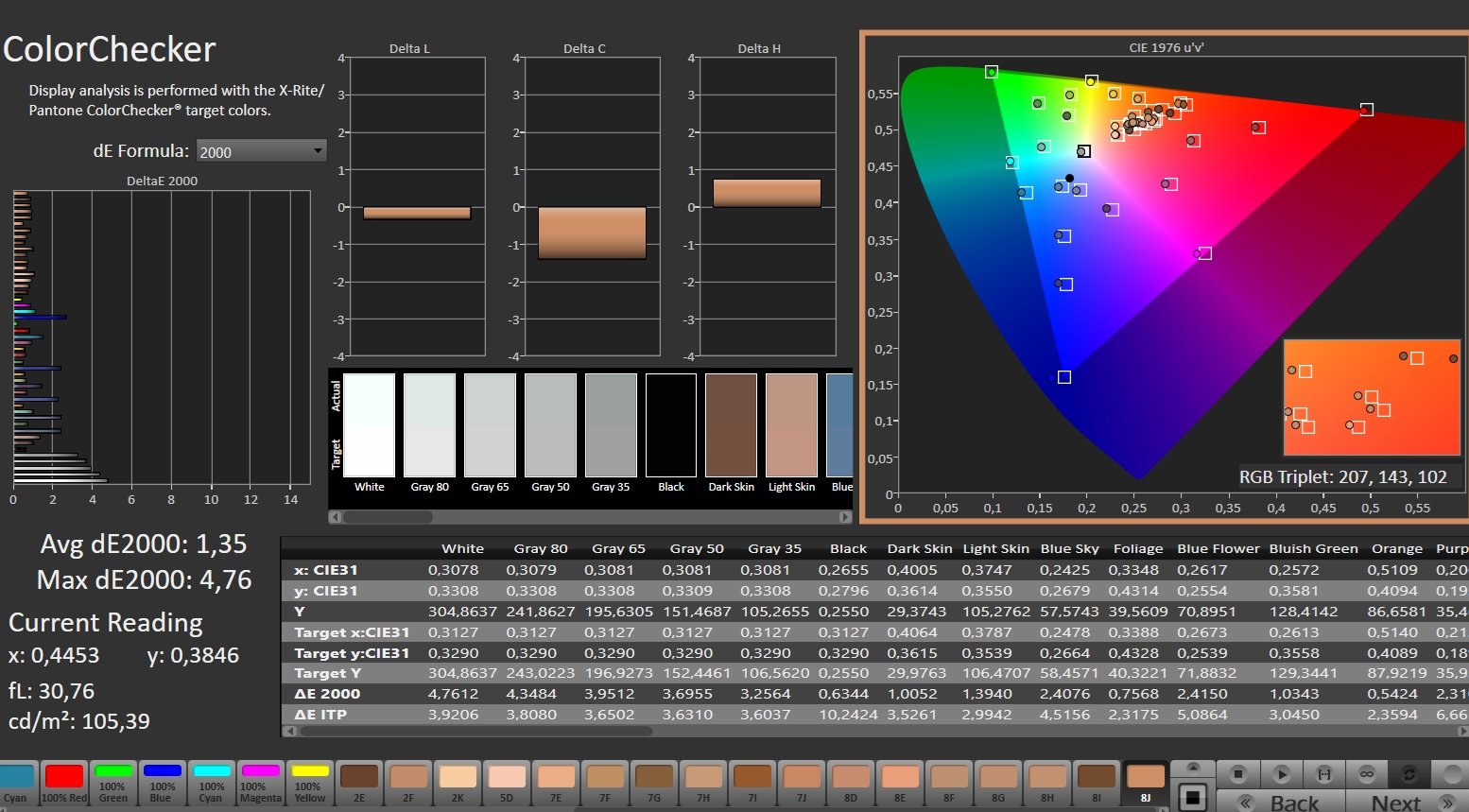The image size is (1469, 812).
Task: Select the 100% Yellow color patch
Action: click(310, 782)
